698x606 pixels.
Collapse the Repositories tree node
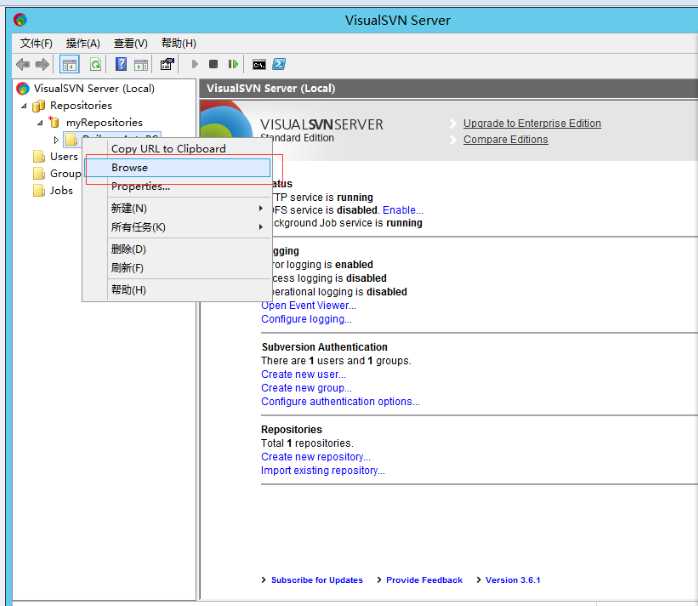[x=24, y=106]
